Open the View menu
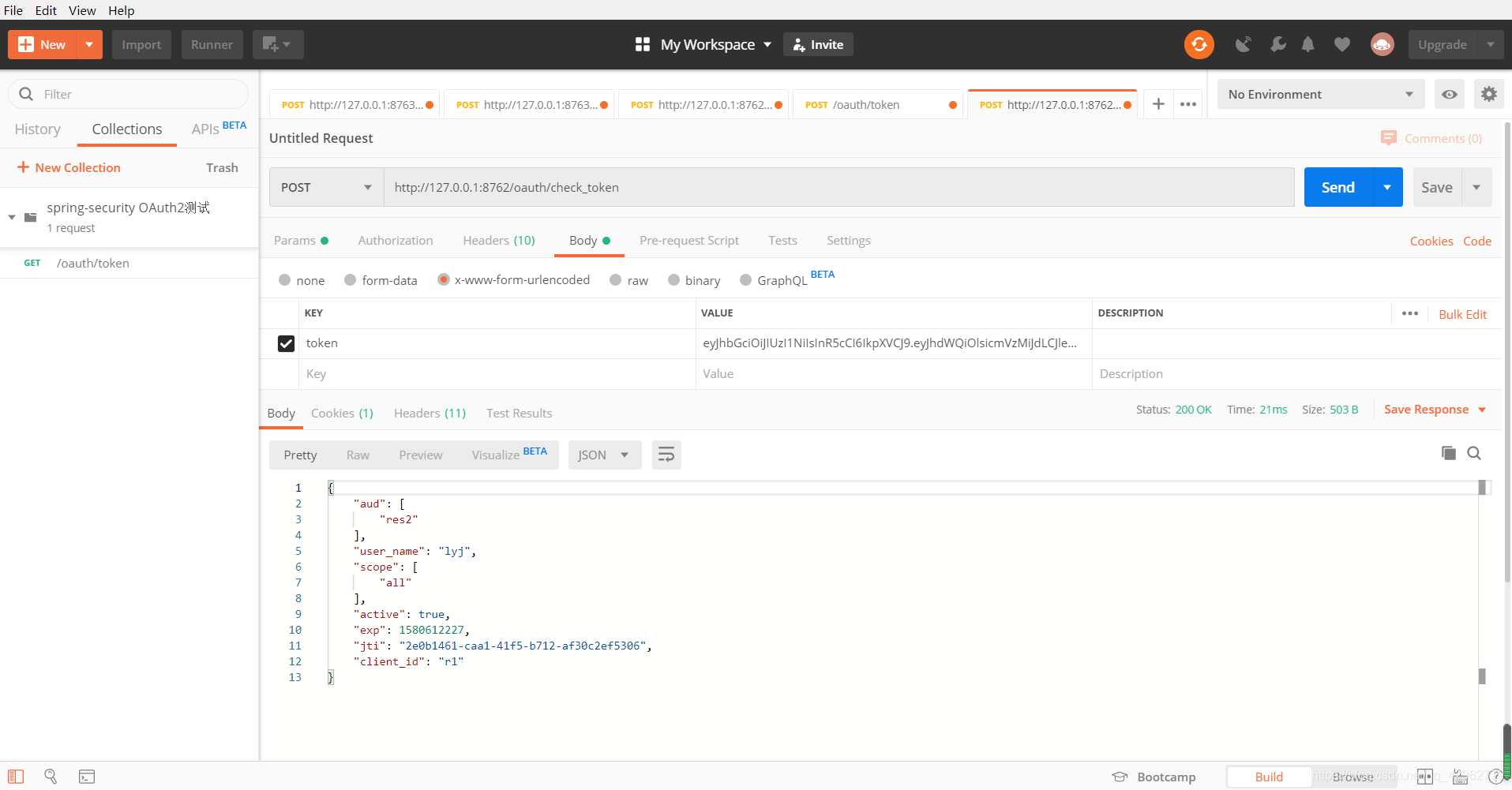 click(82, 10)
